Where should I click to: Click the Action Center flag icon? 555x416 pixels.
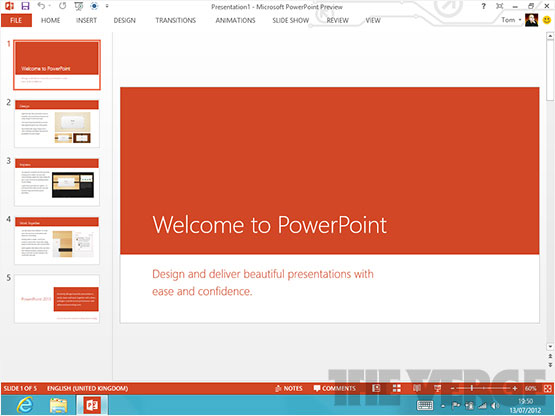tap(456, 405)
